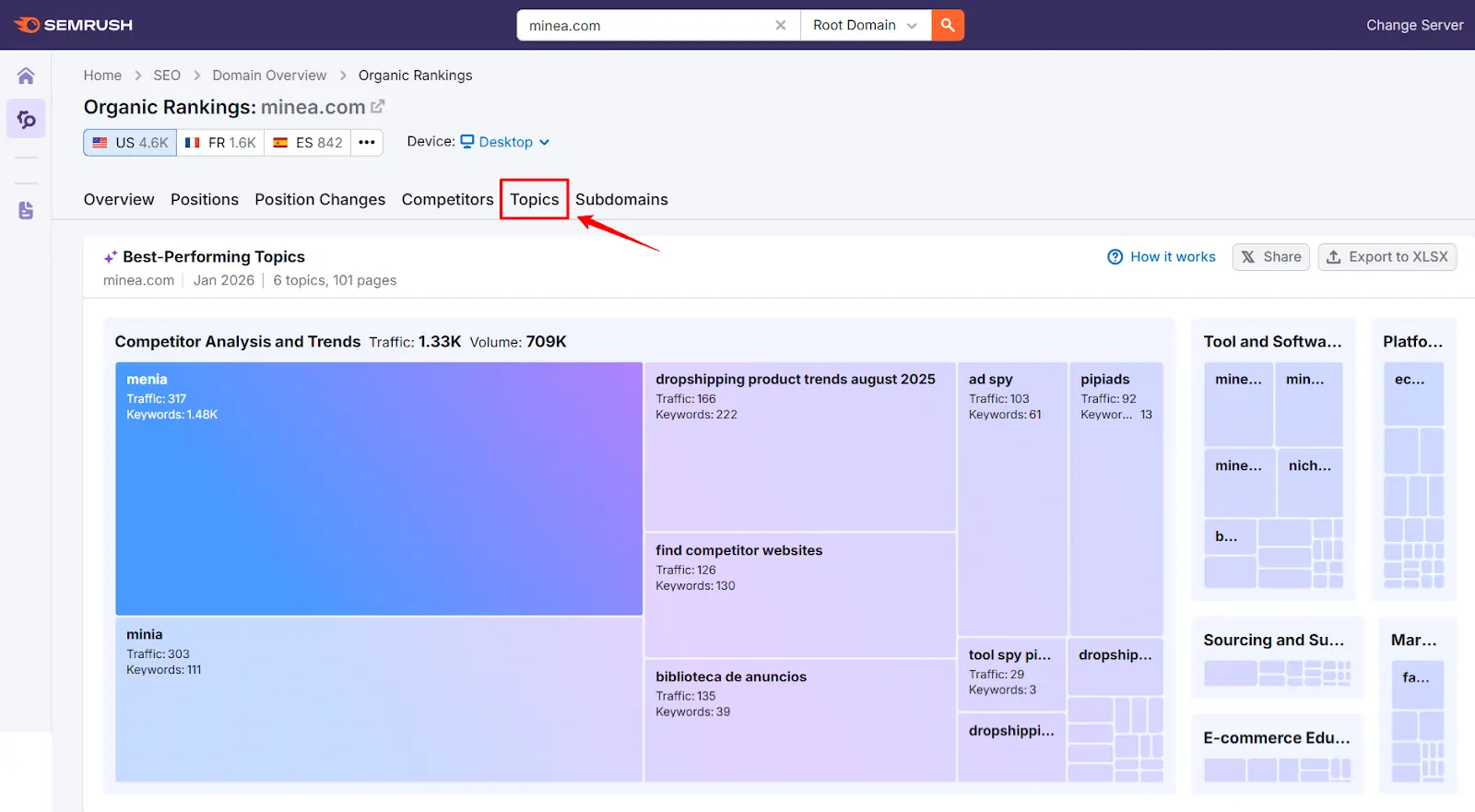This screenshot has width=1475, height=812.
Task: Click the menia treemap tile
Action: [x=379, y=488]
